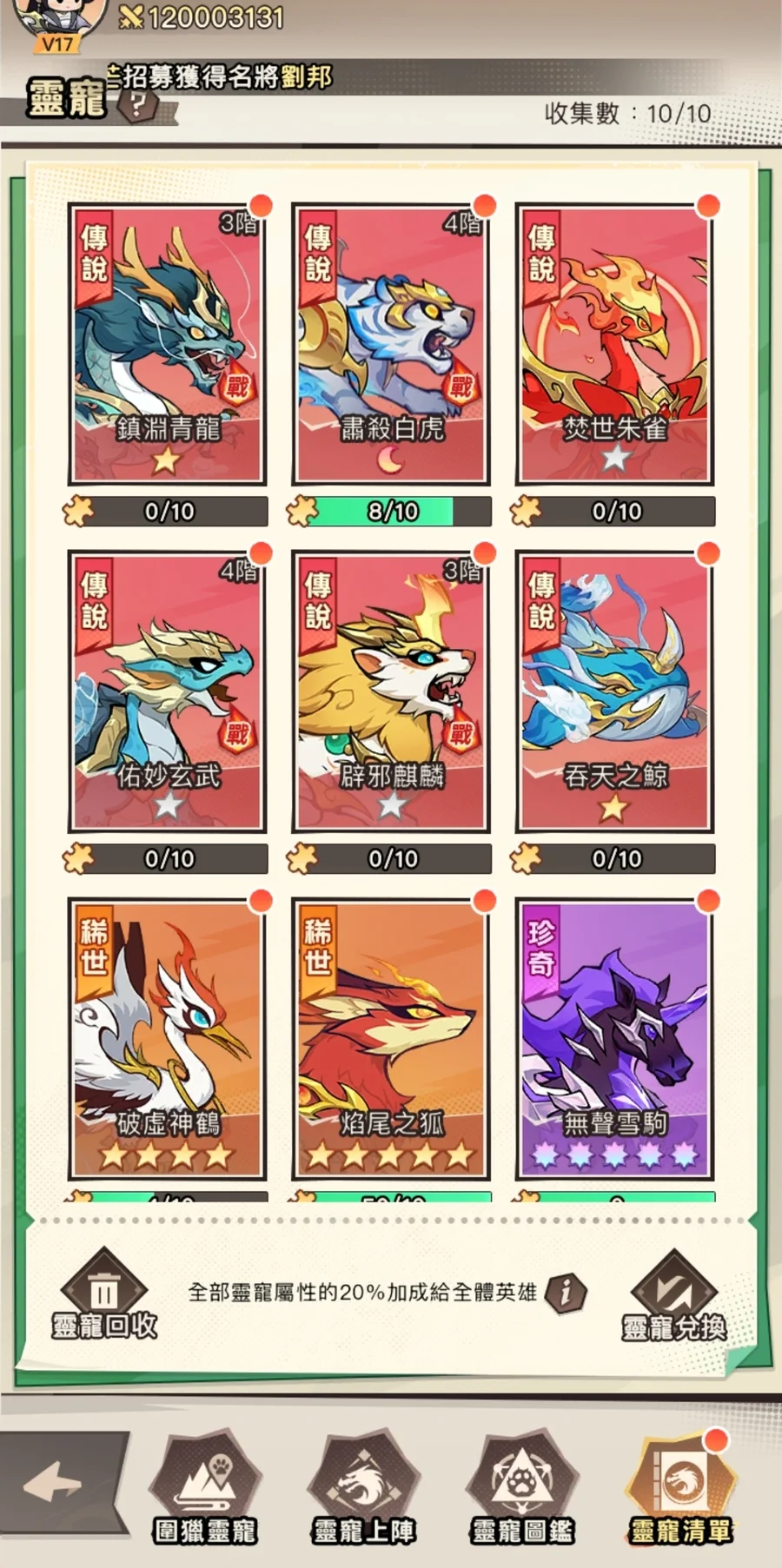Show attribute bonus info icon
The image size is (782, 1568).
pos(566,1293)
